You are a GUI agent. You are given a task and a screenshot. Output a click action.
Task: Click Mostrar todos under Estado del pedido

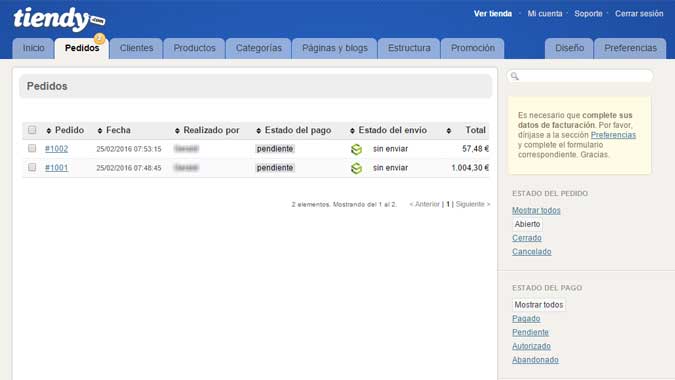tap(536, 210)
